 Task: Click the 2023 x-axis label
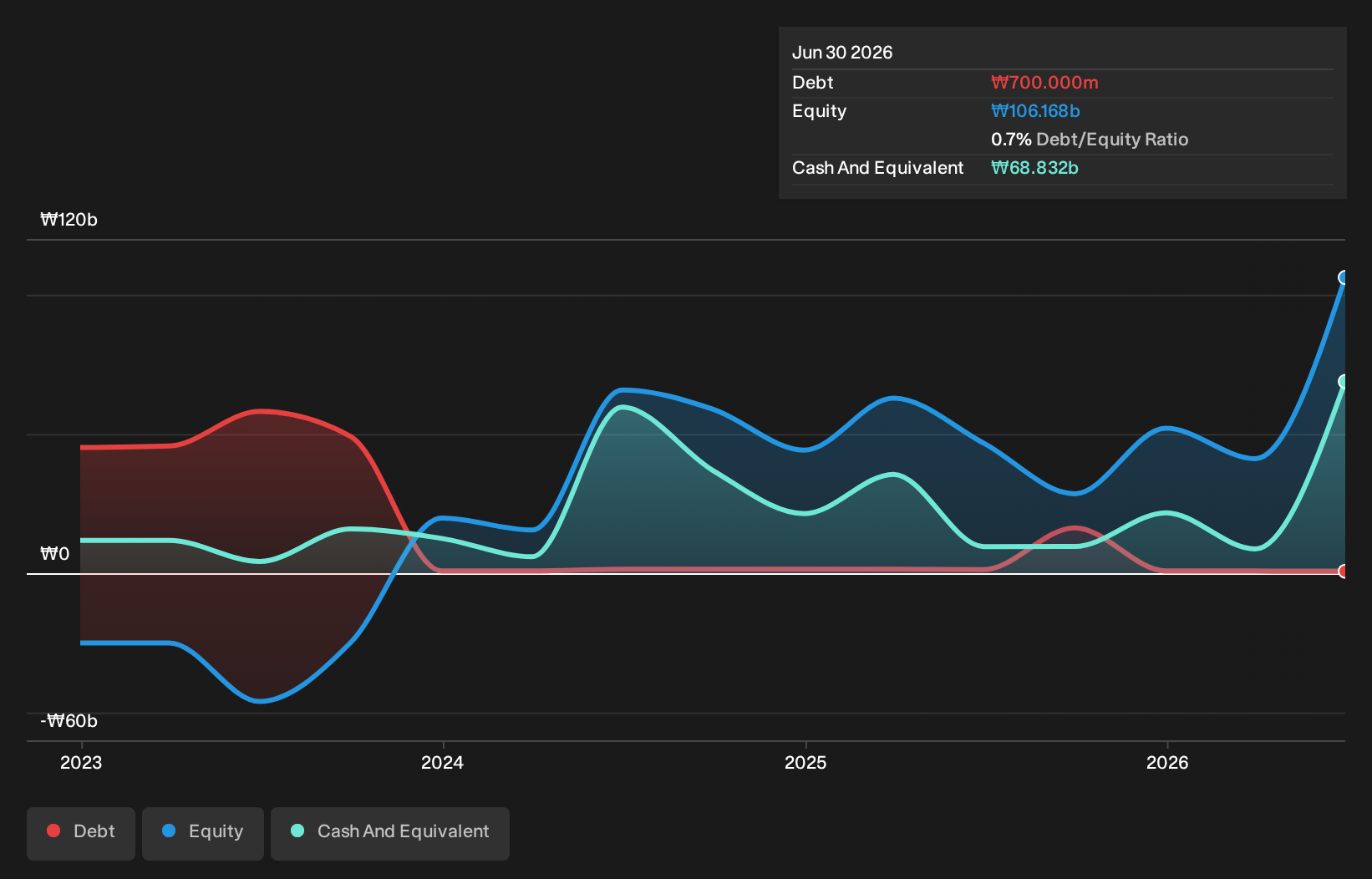[81, 762]
